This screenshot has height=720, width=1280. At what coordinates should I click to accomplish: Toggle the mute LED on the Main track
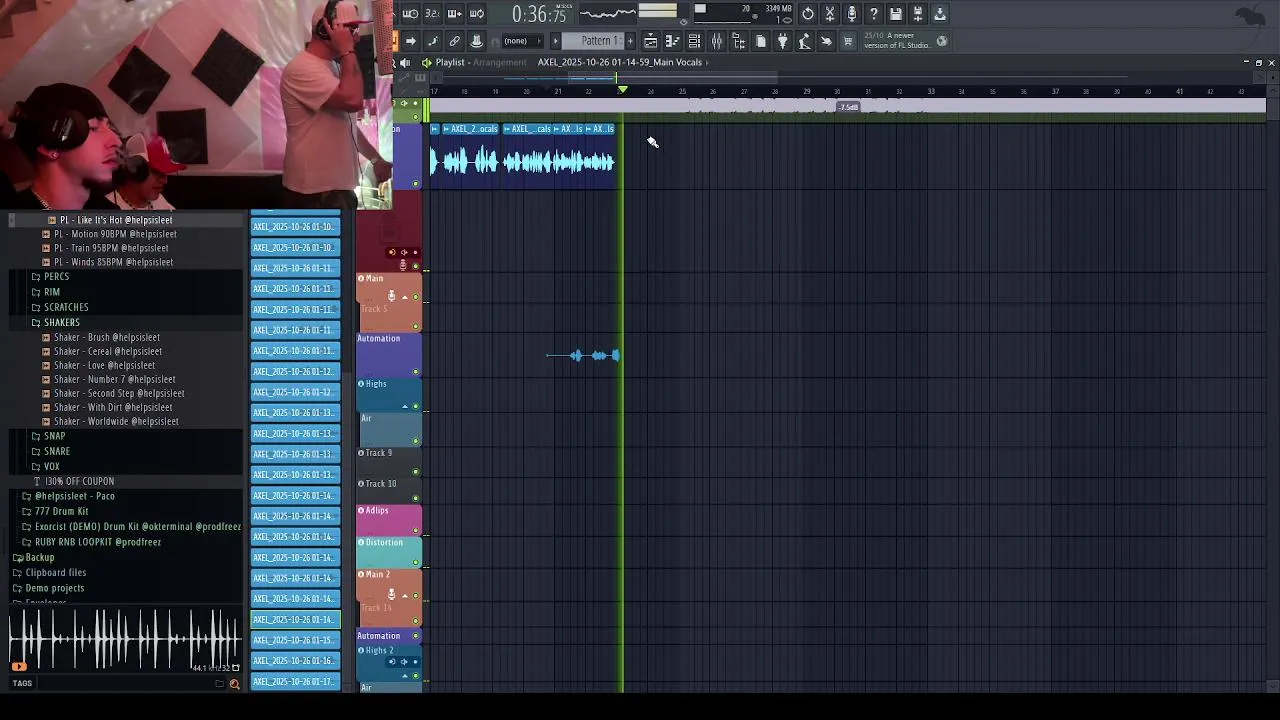416,297
